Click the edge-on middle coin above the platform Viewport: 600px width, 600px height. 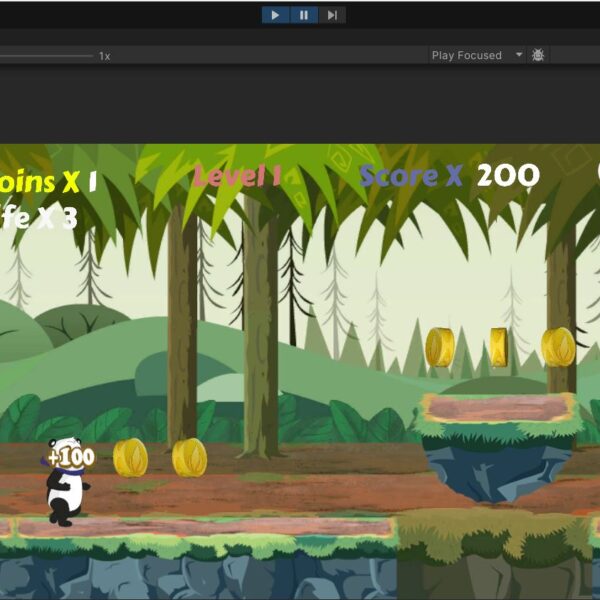(498, 347)
